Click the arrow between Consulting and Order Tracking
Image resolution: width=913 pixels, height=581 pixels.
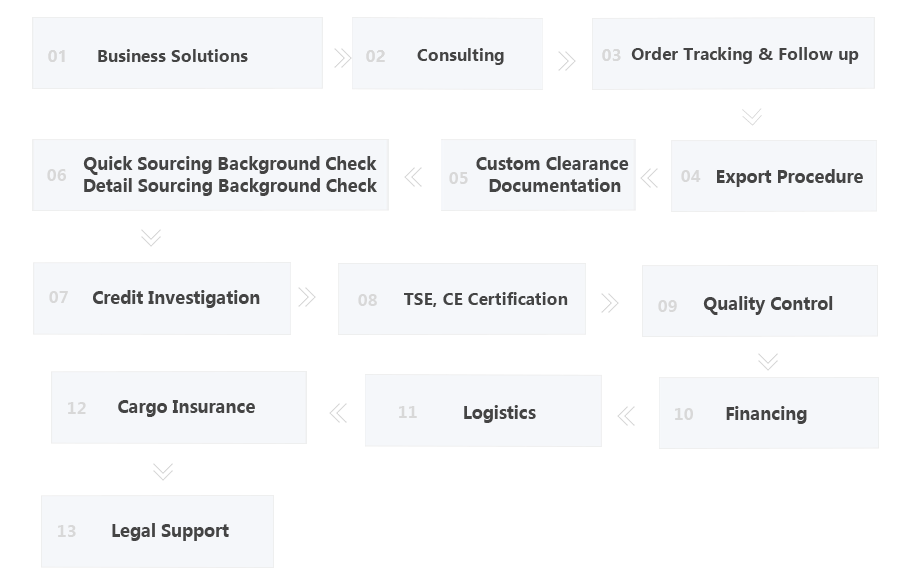567,62
